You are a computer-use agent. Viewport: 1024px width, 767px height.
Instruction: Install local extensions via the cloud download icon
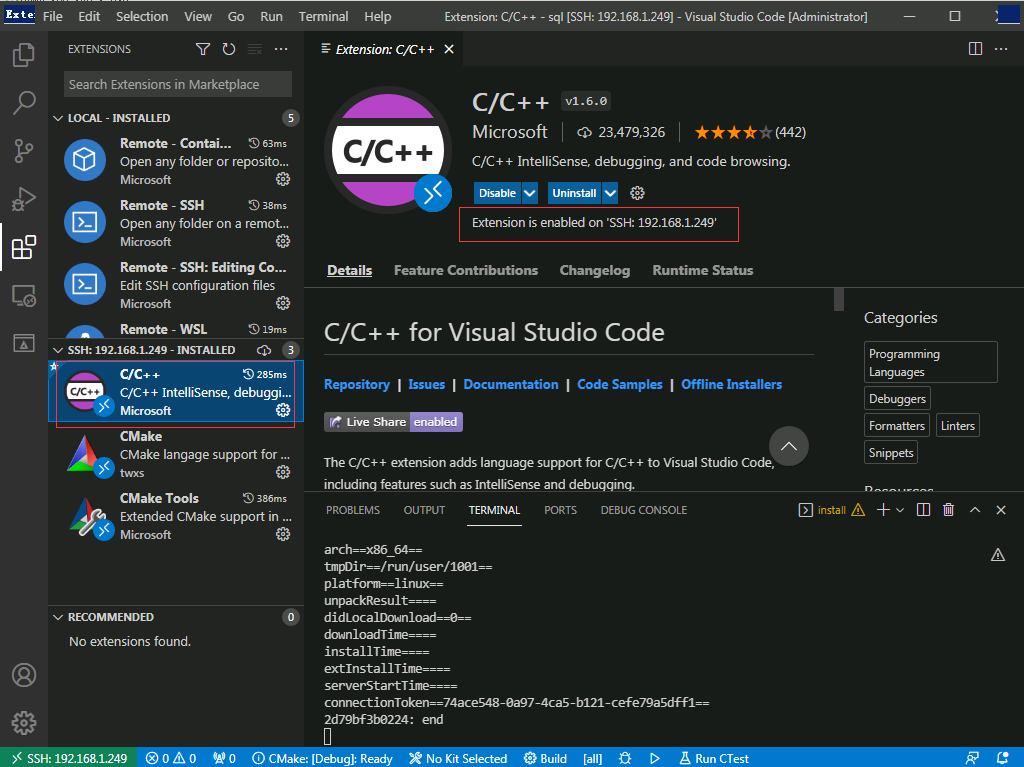pyautogui.click(x=264, y=350)
